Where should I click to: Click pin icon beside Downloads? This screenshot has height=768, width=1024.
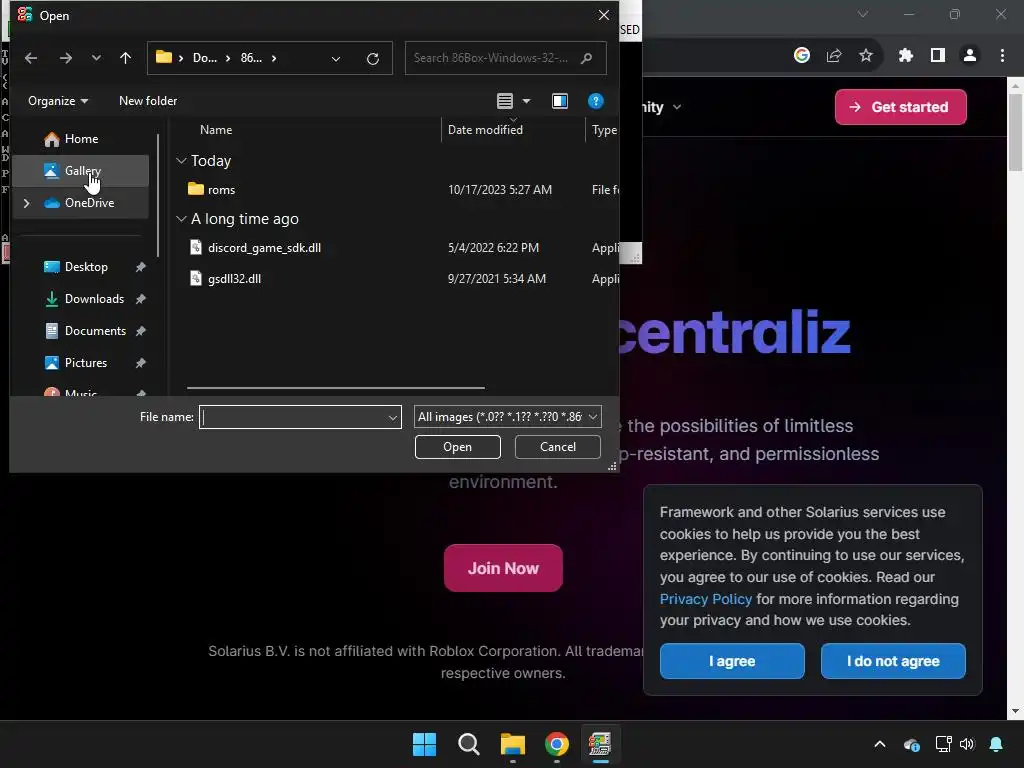140,298
